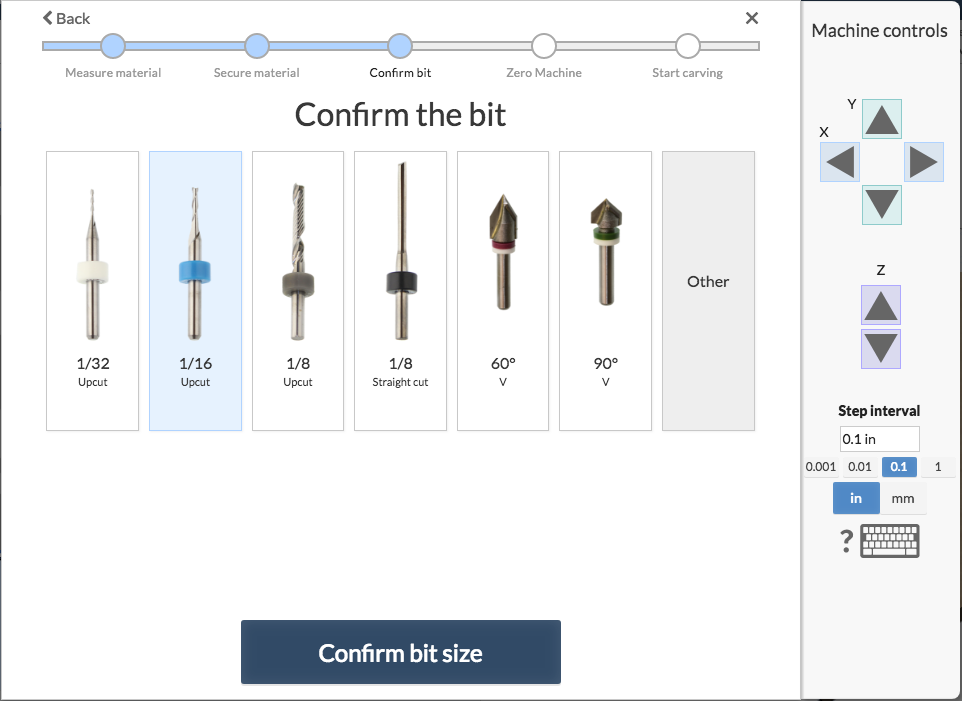Jump to the Zero Machine step

[543, 46]
